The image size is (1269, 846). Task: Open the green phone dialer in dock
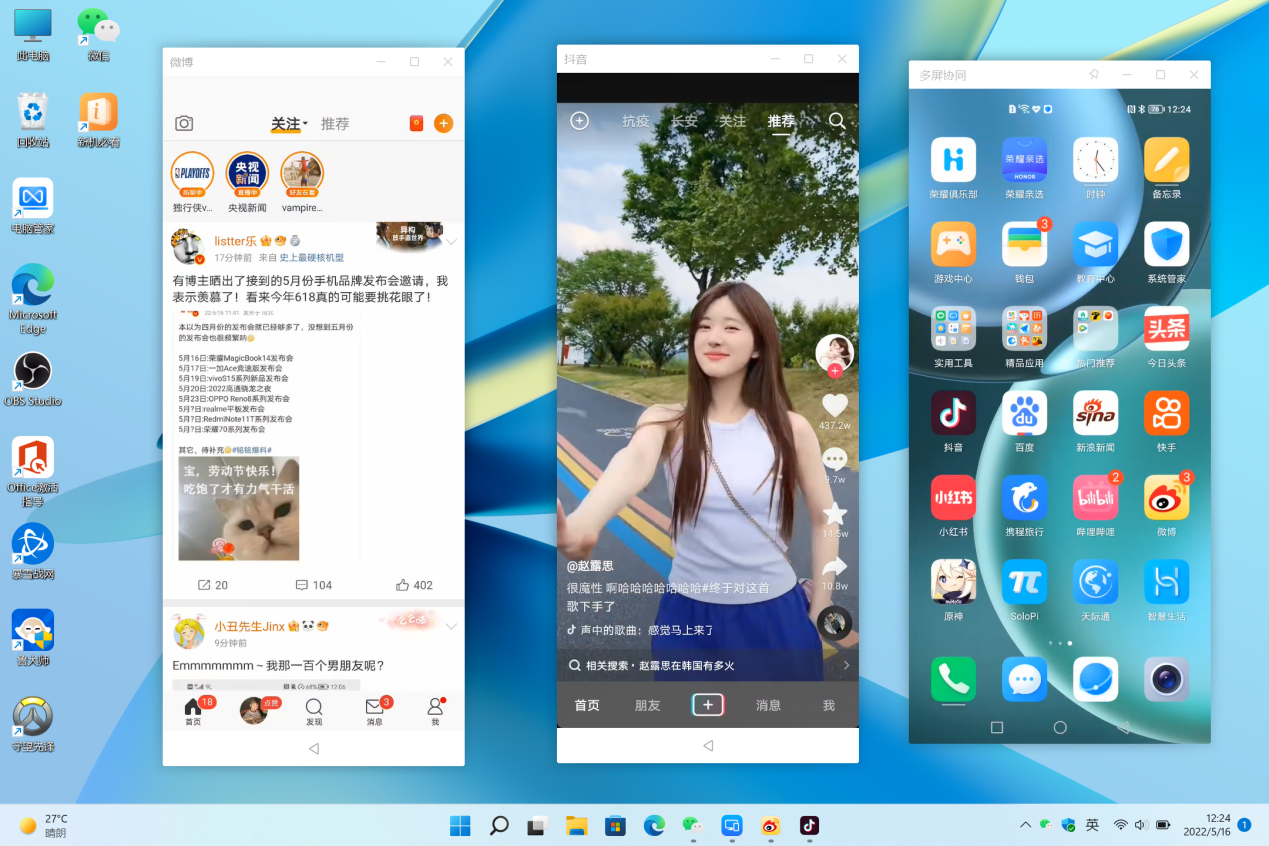[x=953, y=679]
